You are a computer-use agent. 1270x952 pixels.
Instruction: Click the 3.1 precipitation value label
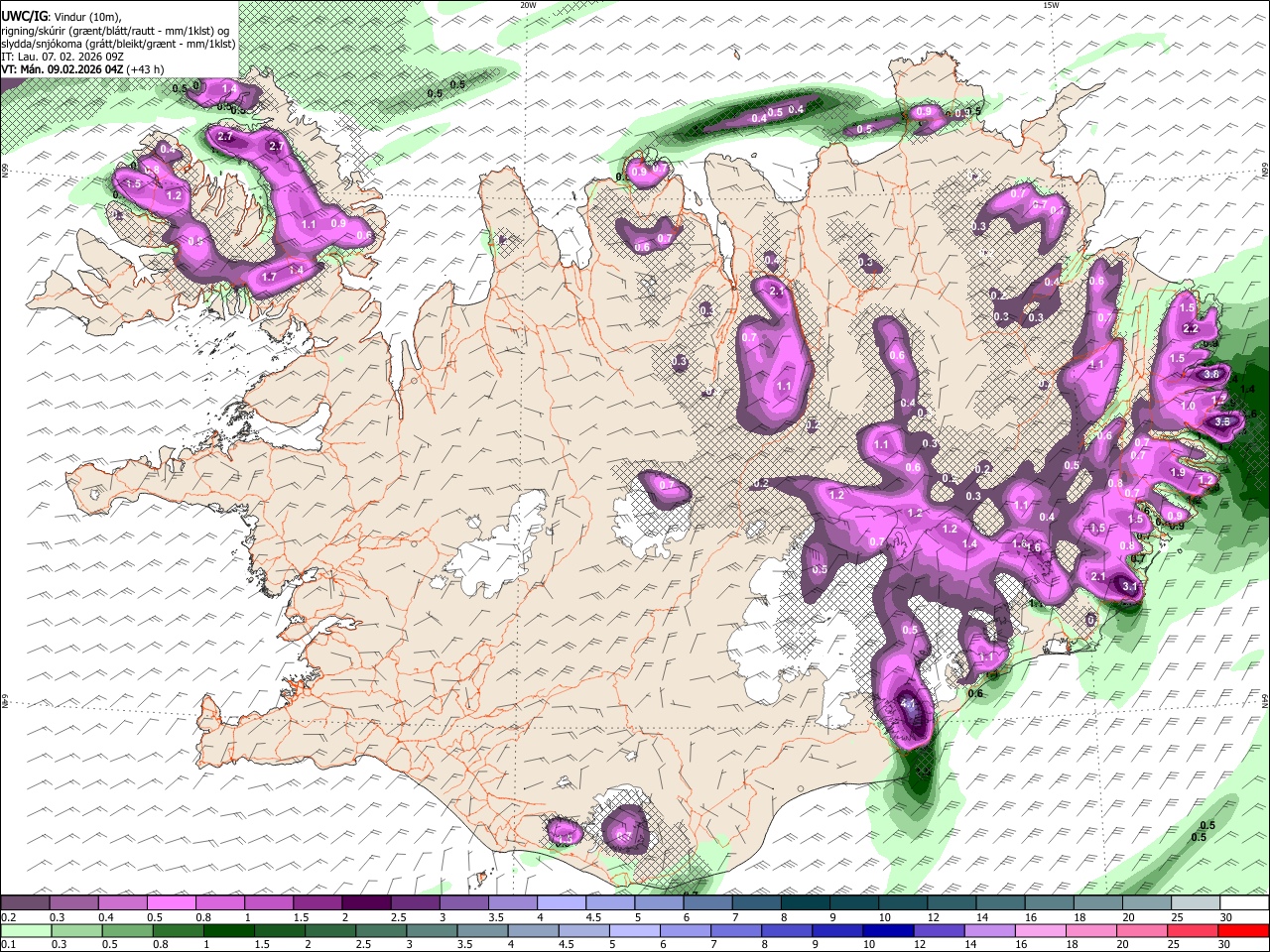click(x=1129, y=587)
